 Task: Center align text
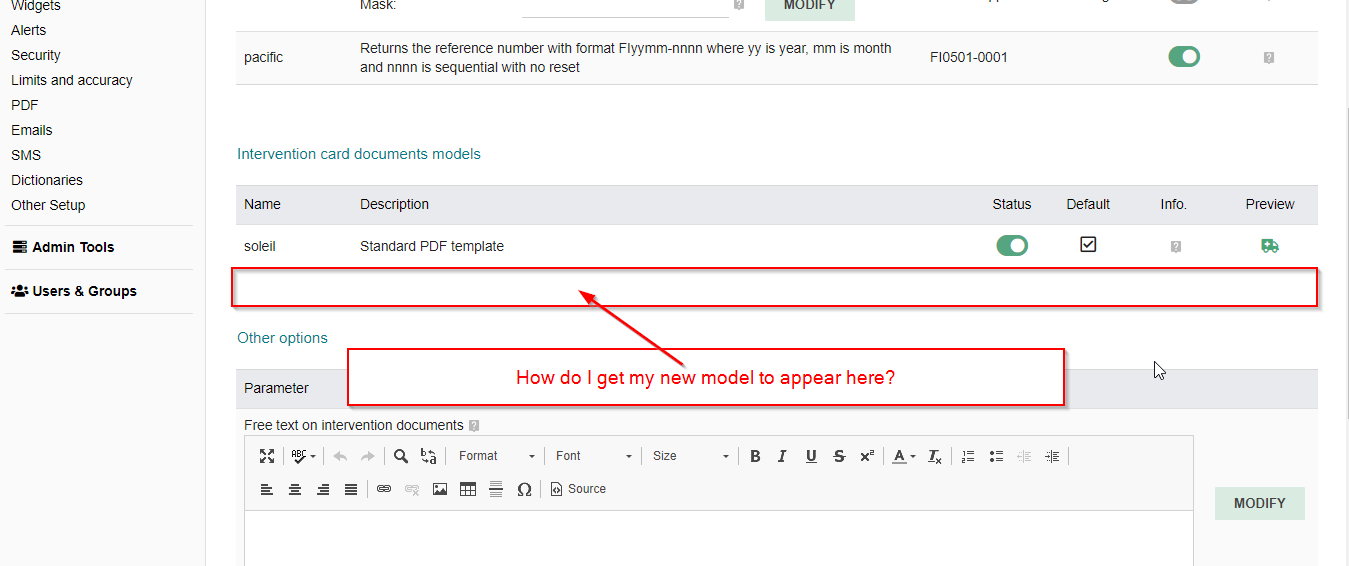tap(295, 489)
